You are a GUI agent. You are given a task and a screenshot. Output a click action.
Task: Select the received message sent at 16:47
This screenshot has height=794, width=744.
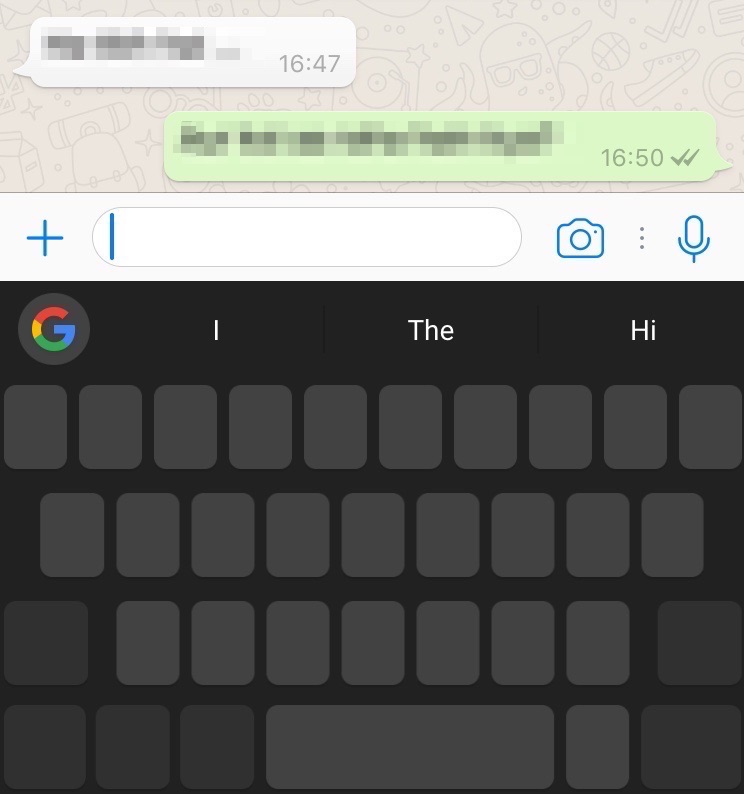(x=192, y=52)
